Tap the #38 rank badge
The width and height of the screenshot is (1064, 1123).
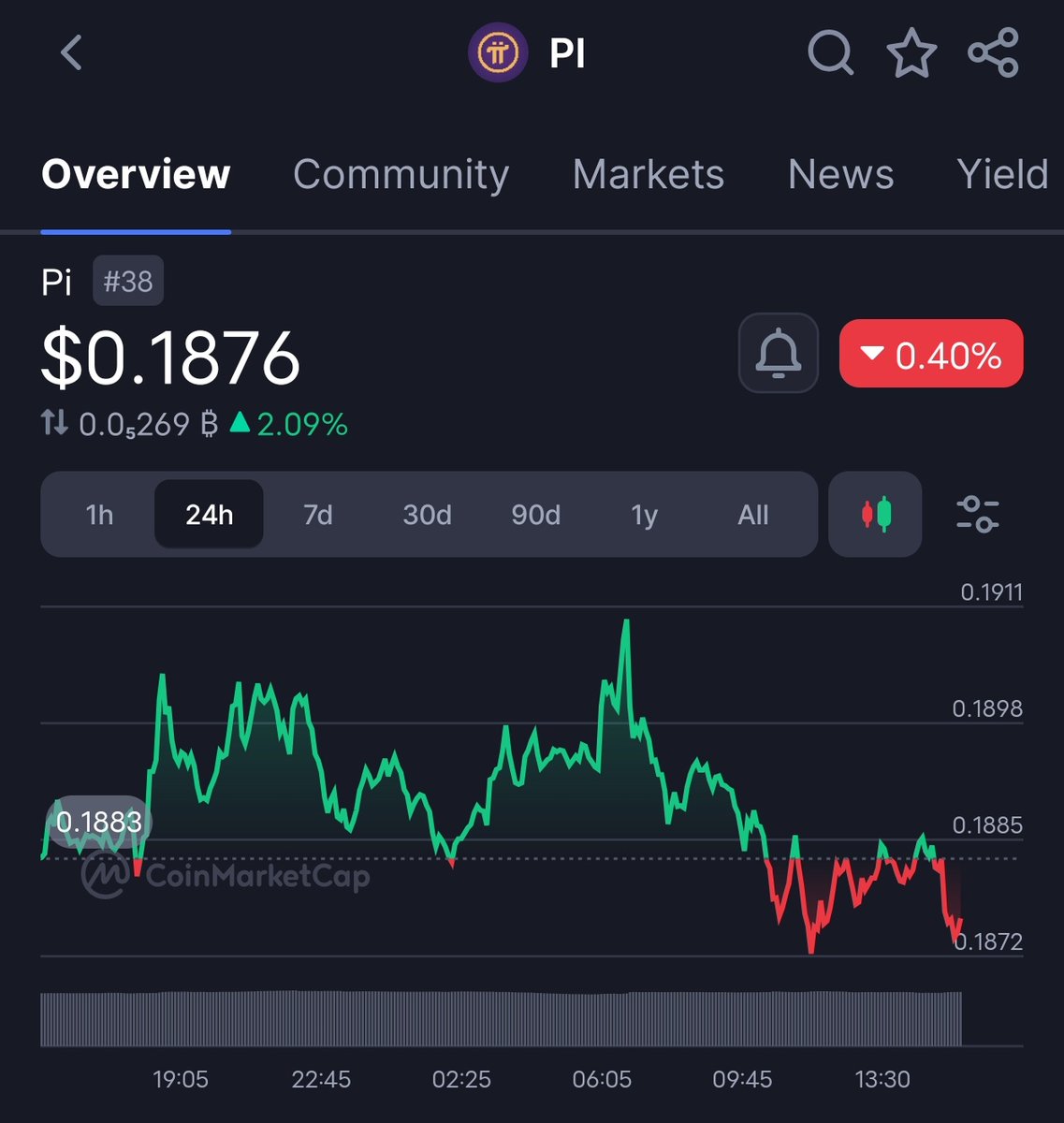[128, 281]
